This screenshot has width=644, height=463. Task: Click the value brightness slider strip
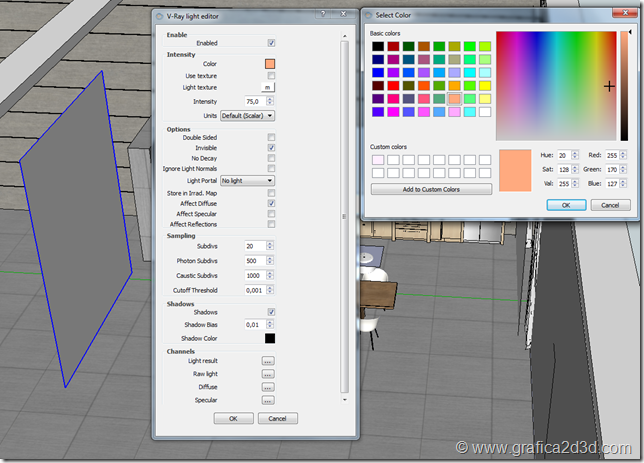click(624, 86)
